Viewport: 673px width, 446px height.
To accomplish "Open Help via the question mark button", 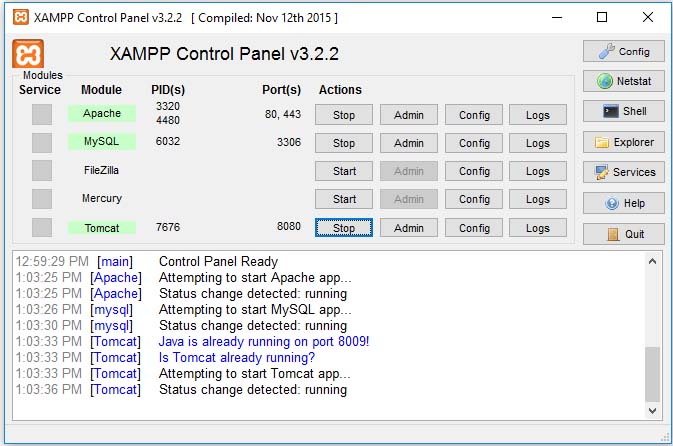I will (x=624, y=203).
